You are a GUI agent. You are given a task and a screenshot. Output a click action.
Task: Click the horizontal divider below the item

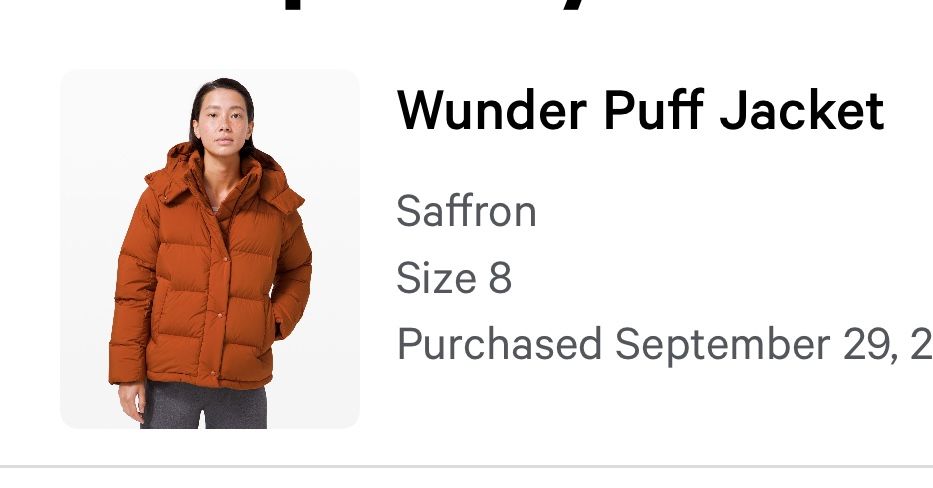(466, 466)
